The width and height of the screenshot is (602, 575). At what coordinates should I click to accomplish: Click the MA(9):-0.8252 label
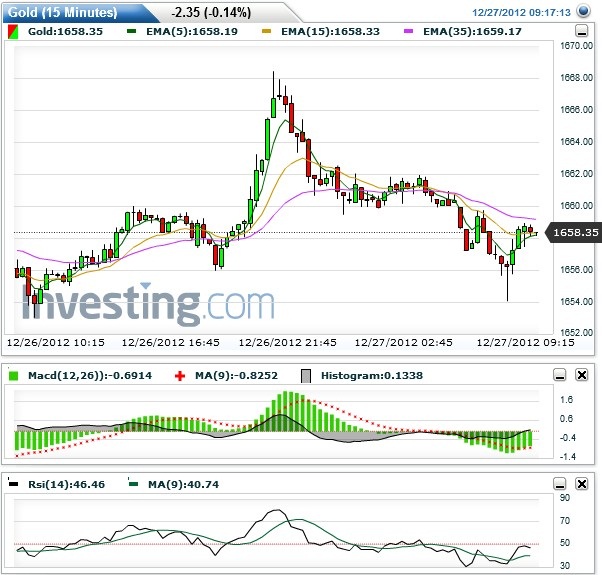[236, 375]
